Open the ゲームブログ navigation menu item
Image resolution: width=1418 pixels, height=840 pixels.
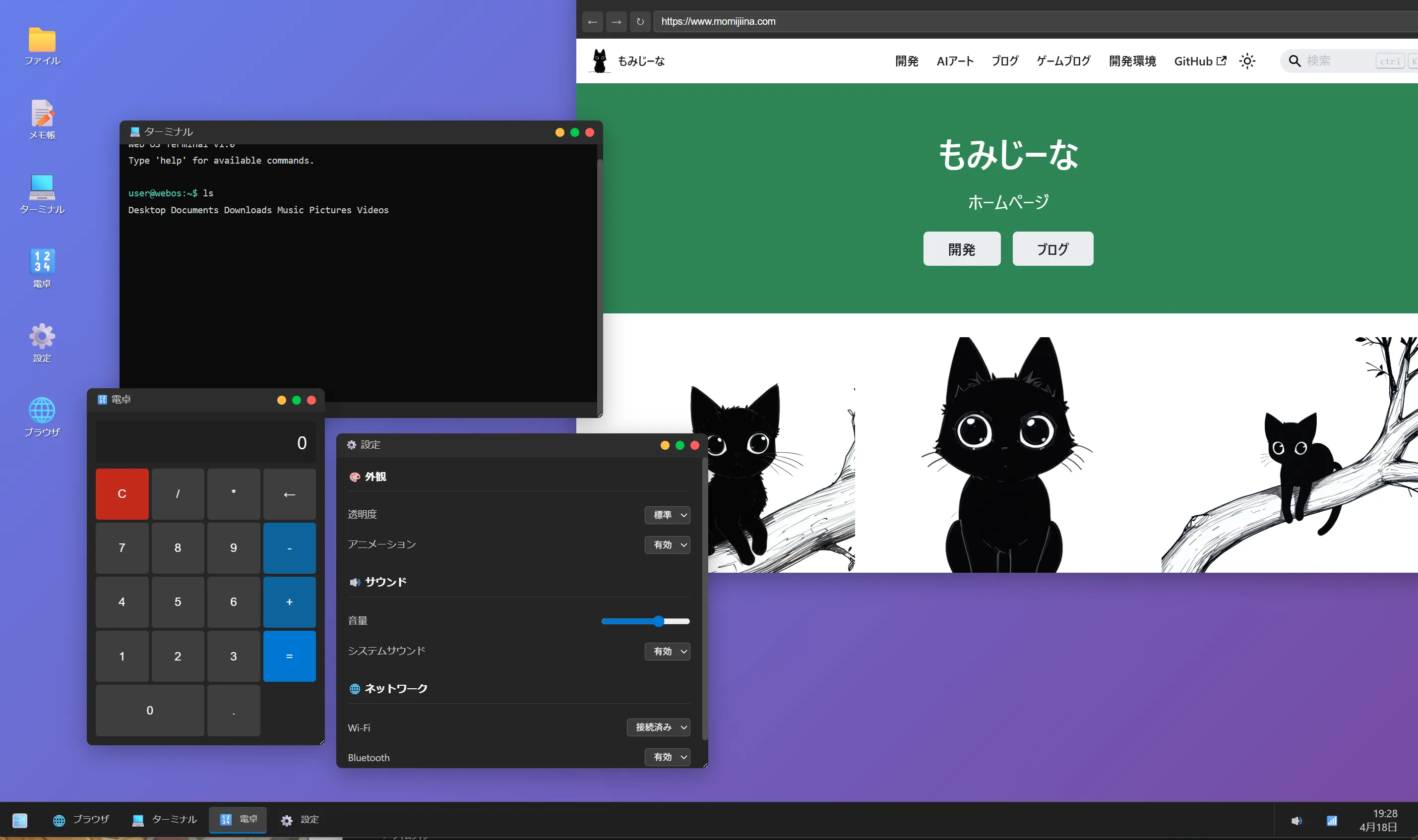(1063, 61)
